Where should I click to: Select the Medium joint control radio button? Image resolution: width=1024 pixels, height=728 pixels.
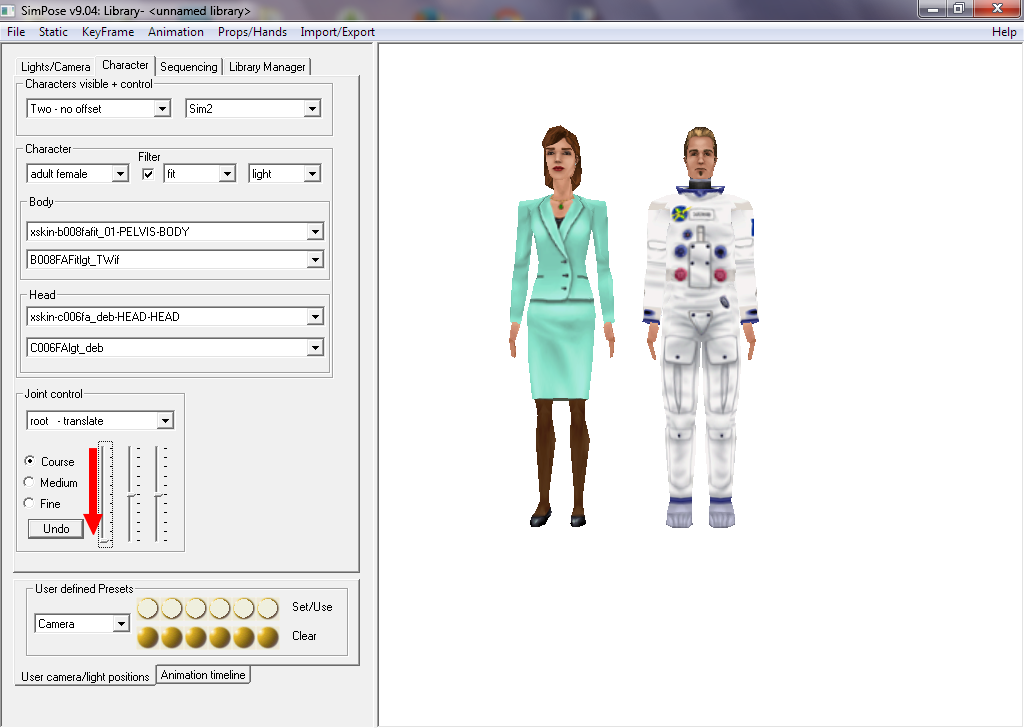pyautogui.click(x=30, y=483)
